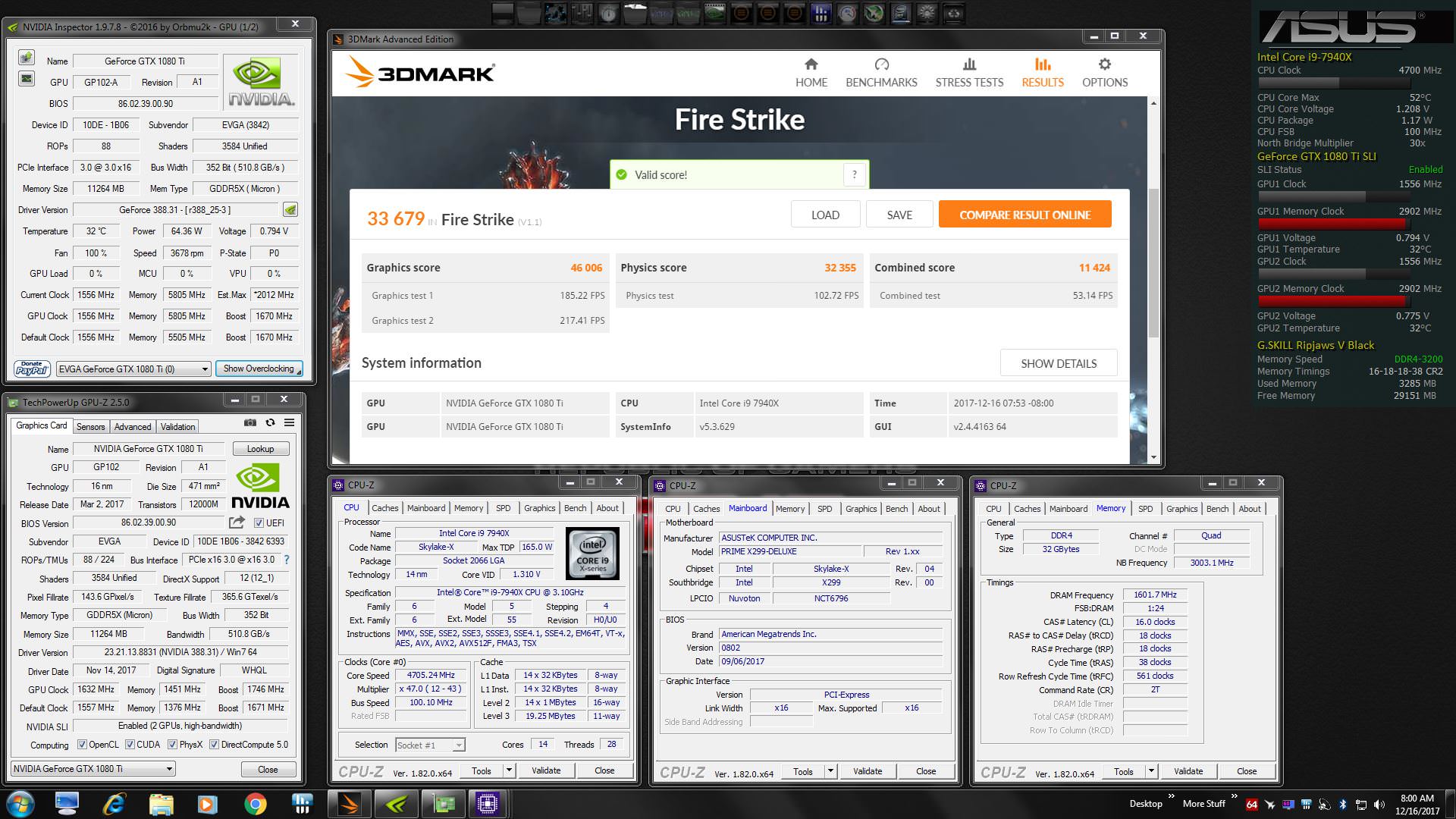The height and width of the screenshot is (819, 1456).
Task: Switch to Sensors tab in GPU-Z
Action: (x=90, y=427)
